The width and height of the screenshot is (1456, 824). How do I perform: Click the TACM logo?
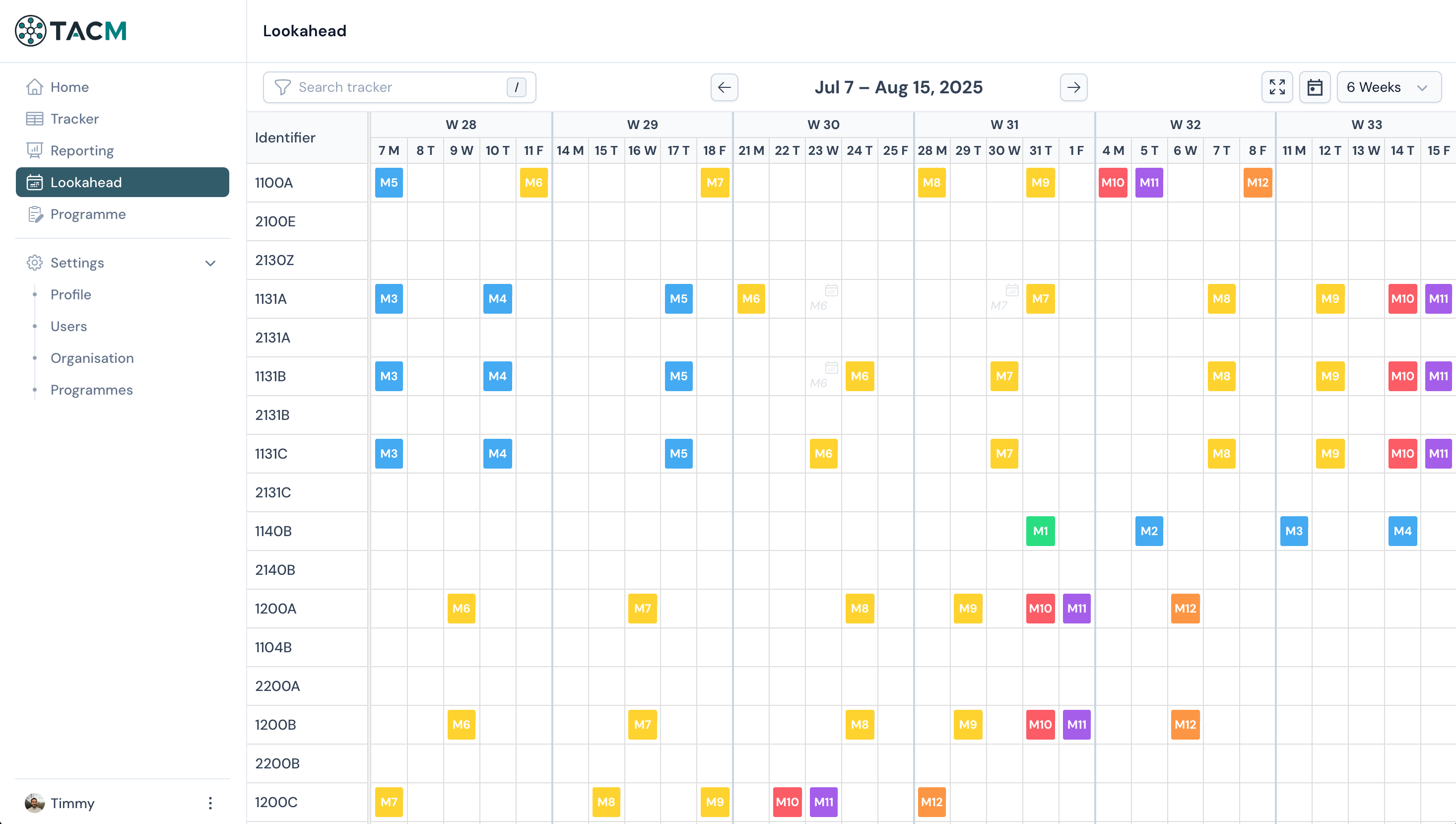[70, 31]
